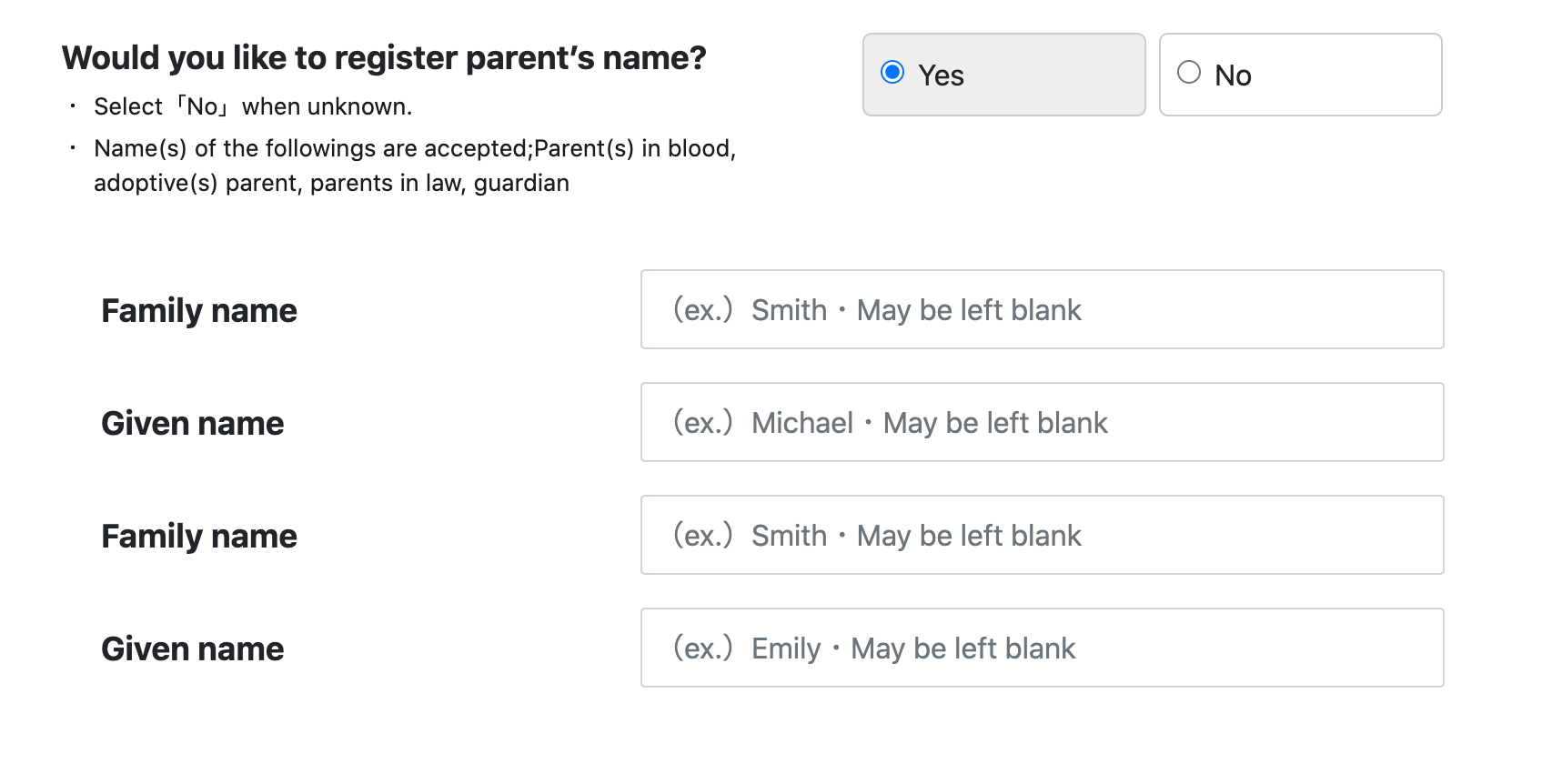Screen dimensions: 1552x784
Task: Click the "Family name" label text
Action: [199, 310]
